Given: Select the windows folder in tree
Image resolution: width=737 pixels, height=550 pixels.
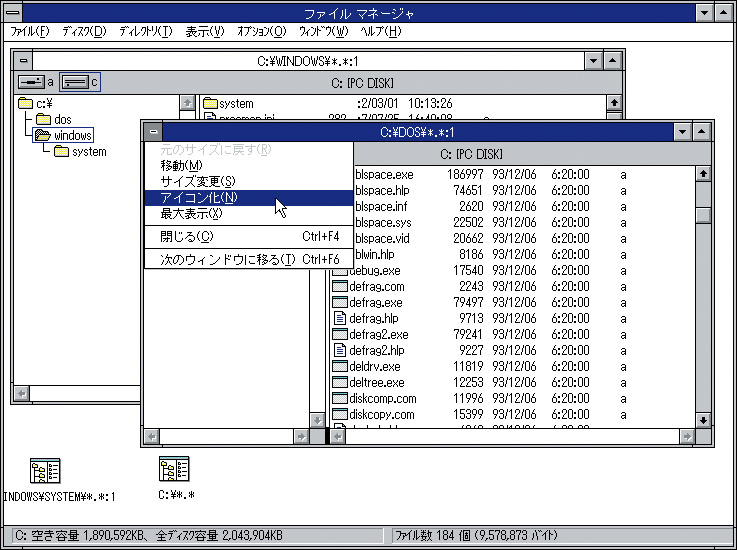Looking at the screenshot, I should click(x=63, y=135).
